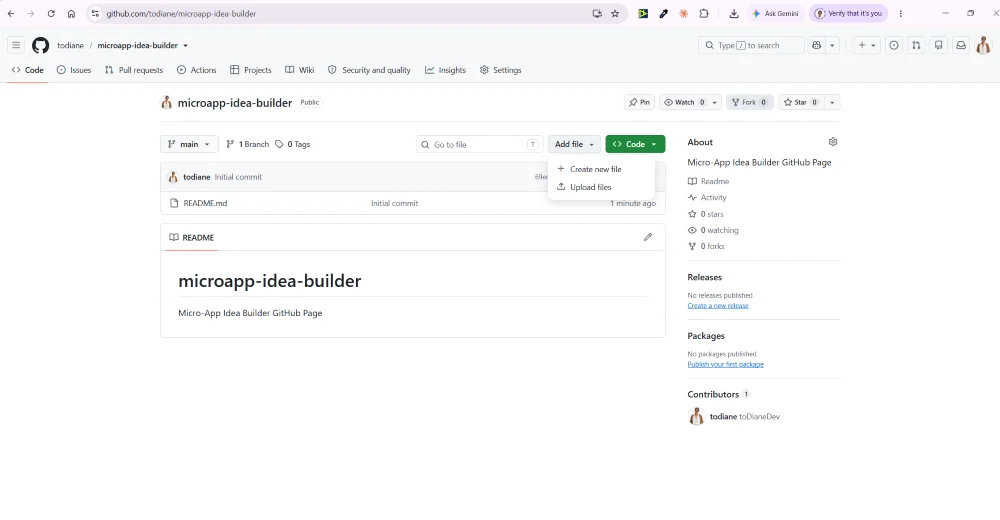Open the README.md file
1000x520 pixels.
(205, 203)
